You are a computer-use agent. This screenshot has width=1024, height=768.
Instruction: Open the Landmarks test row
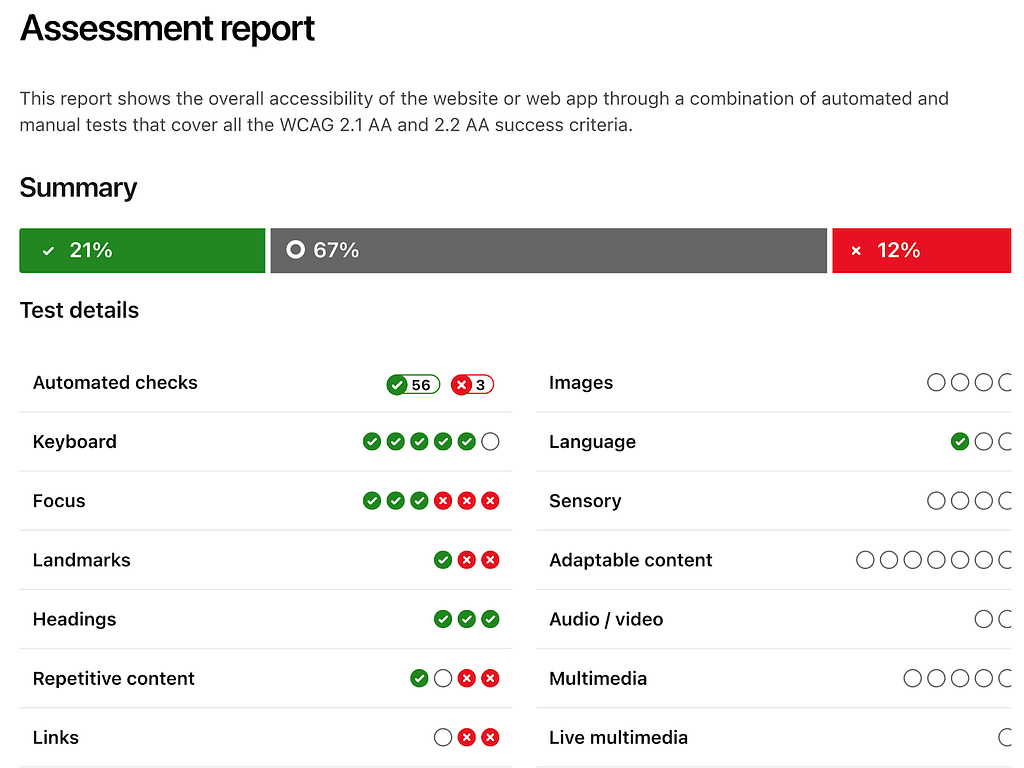[x=266, y=560]
